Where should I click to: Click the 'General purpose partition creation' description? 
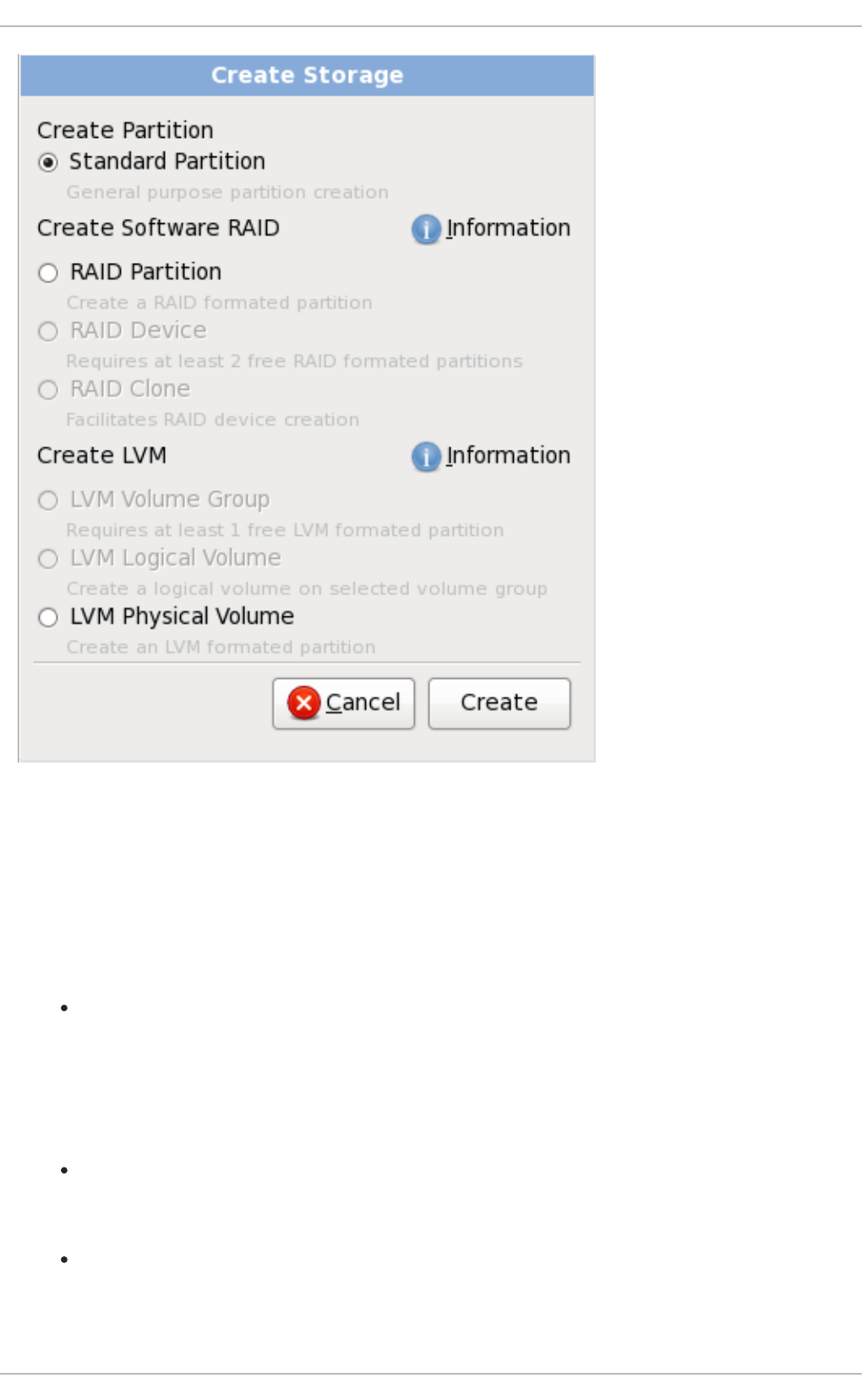tap(227, 193)
